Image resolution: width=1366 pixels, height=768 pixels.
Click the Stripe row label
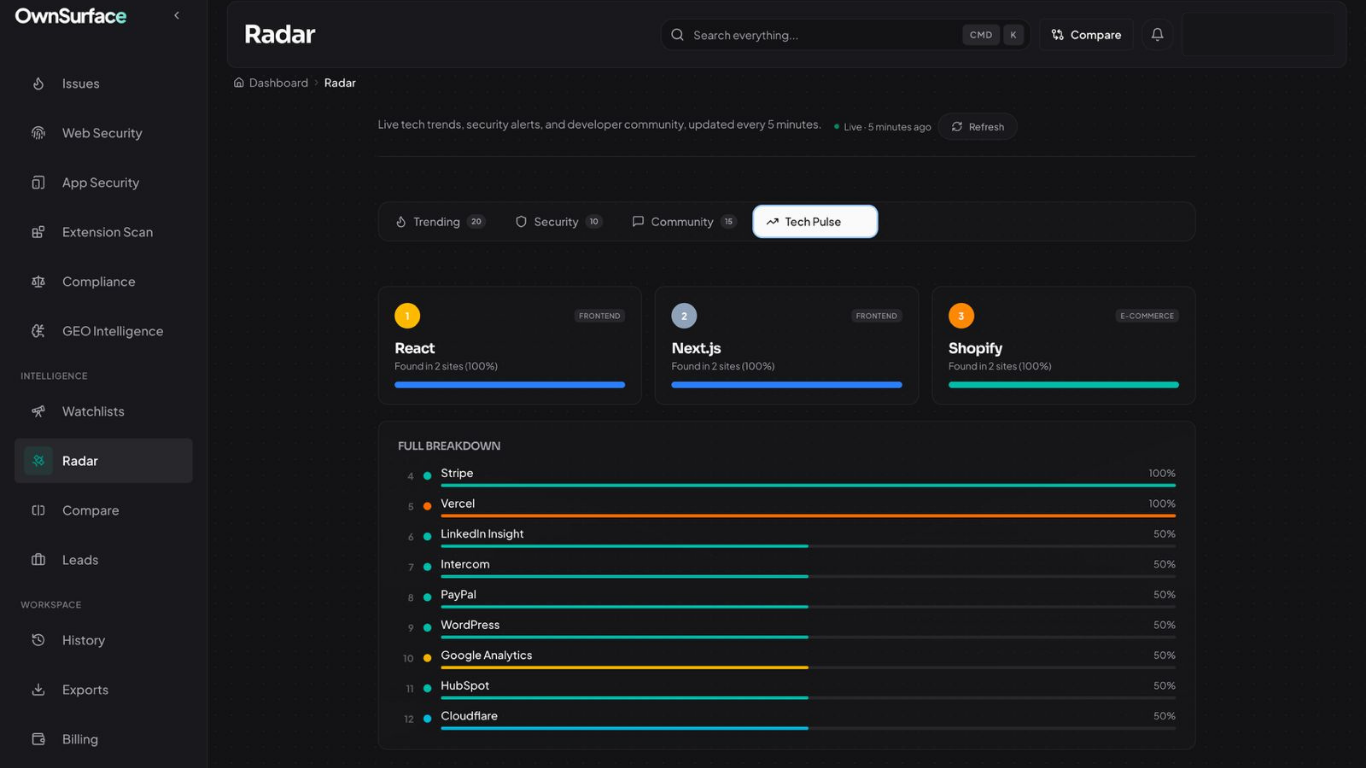coord(457,474)
